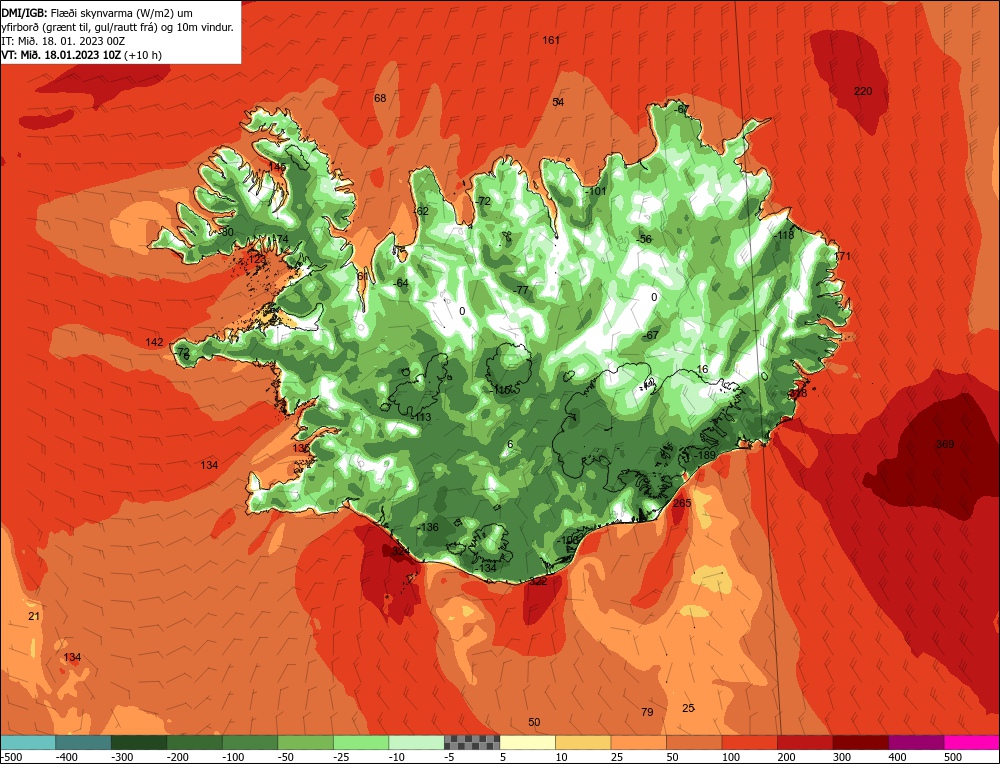Click the value -113 in west-central Iceland

click(421, 417)
